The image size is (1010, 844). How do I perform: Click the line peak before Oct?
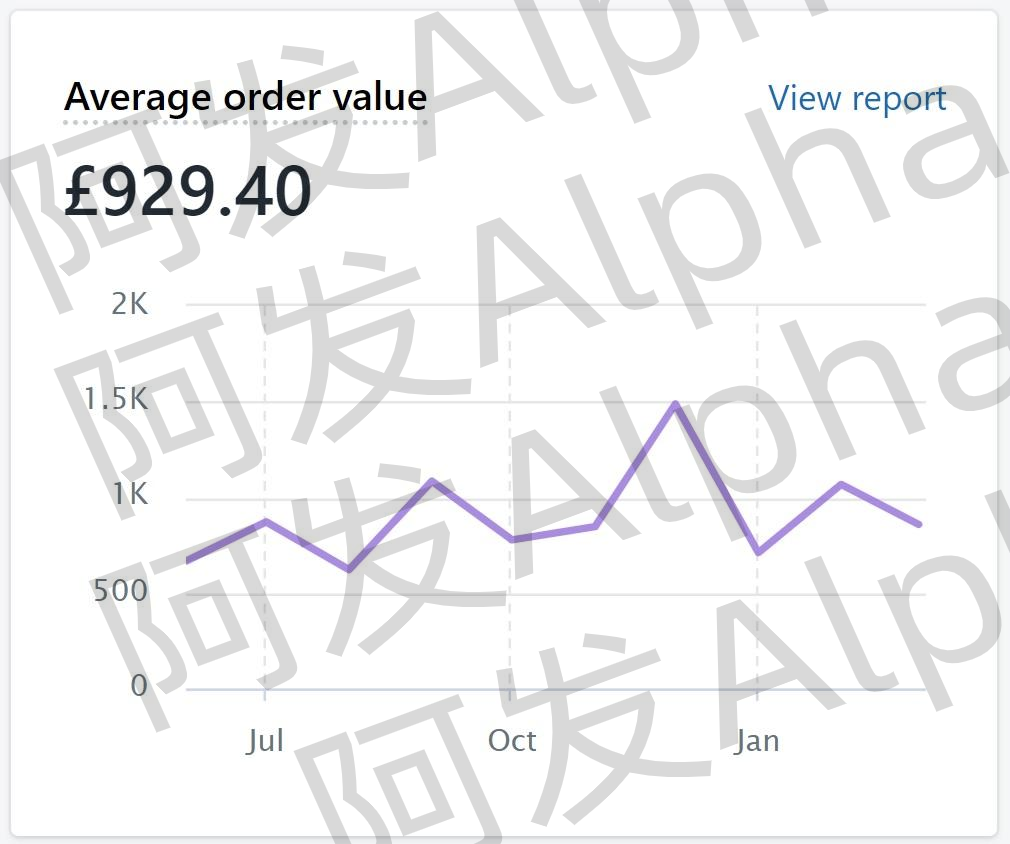coord(432,481)
